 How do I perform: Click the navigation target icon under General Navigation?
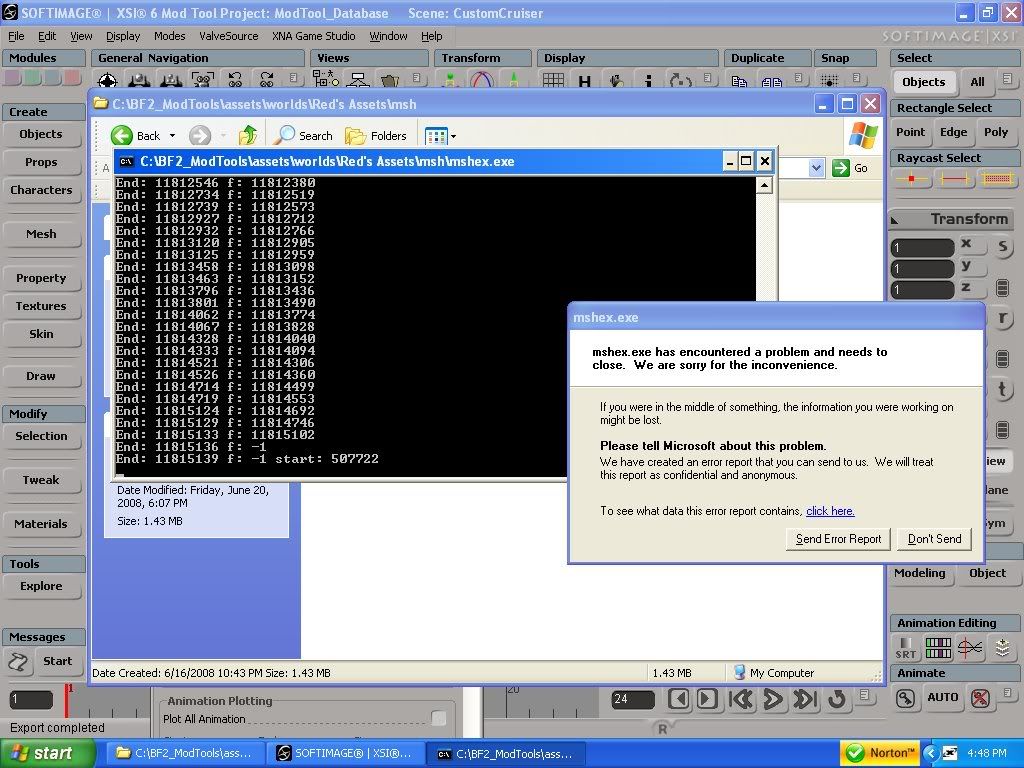tap(107, 81)
